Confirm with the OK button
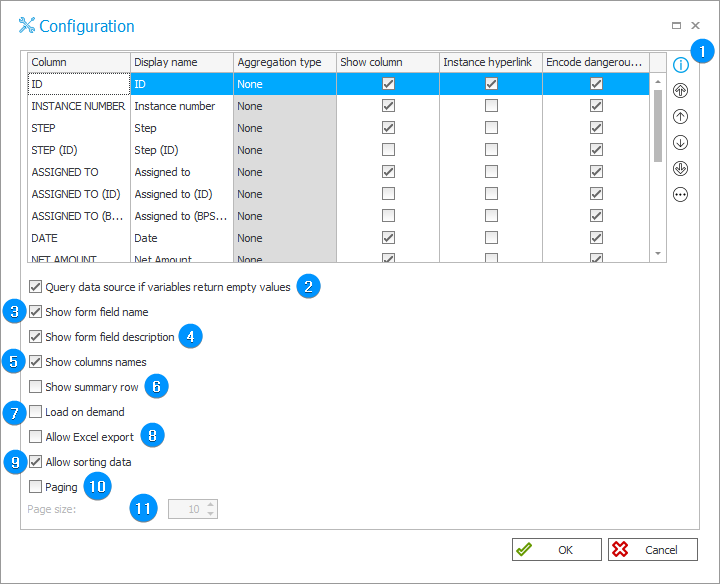This screenshot has height=584, width=720. (x=557, y=550)
